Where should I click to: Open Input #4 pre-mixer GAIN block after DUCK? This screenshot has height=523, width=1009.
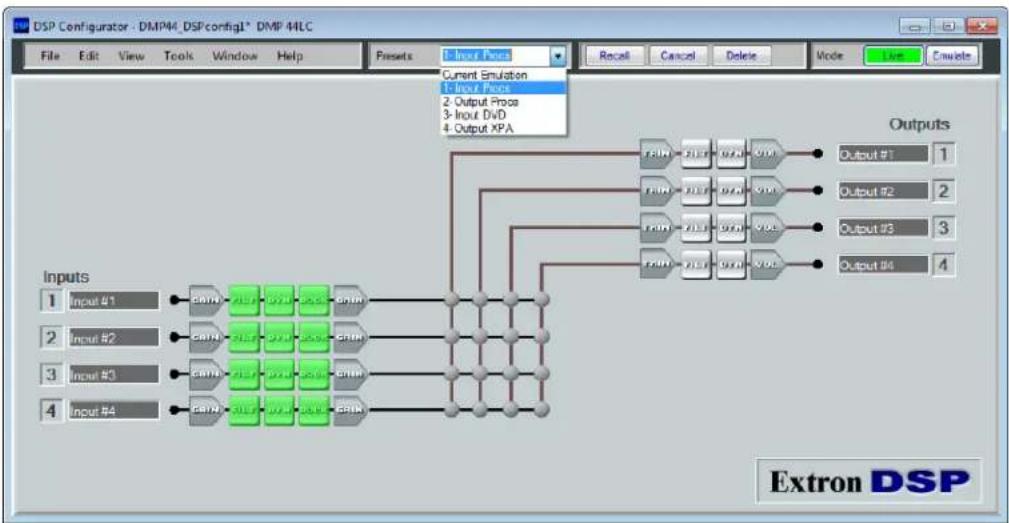point(351,410)
